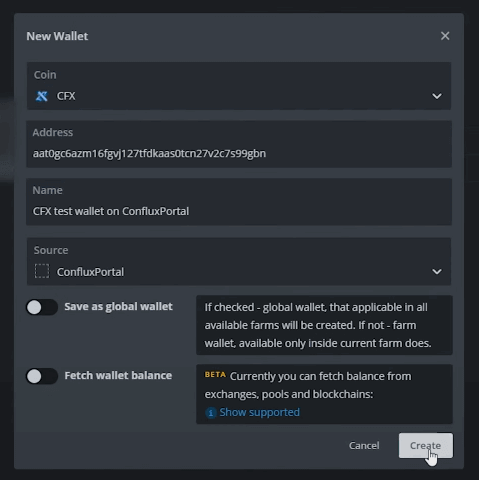This screenshot has width=479, height=480.
Task: Click the ConfluxPortal placeholder icon
Action: pyautogui.click(x=42, y=271)
